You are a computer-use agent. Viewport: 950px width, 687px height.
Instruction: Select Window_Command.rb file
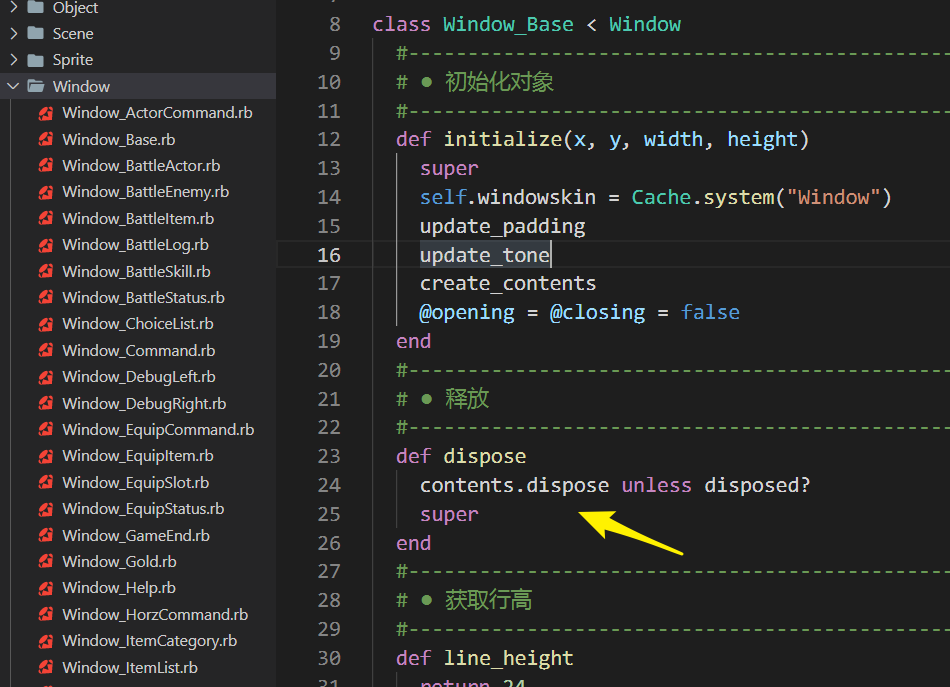(x=139, y=351)
